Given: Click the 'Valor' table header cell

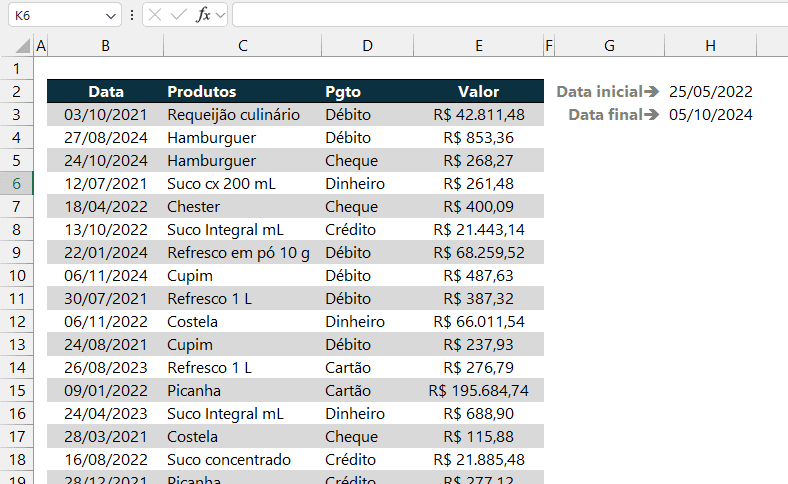Looking at the screenshot, I should point(479,91).
